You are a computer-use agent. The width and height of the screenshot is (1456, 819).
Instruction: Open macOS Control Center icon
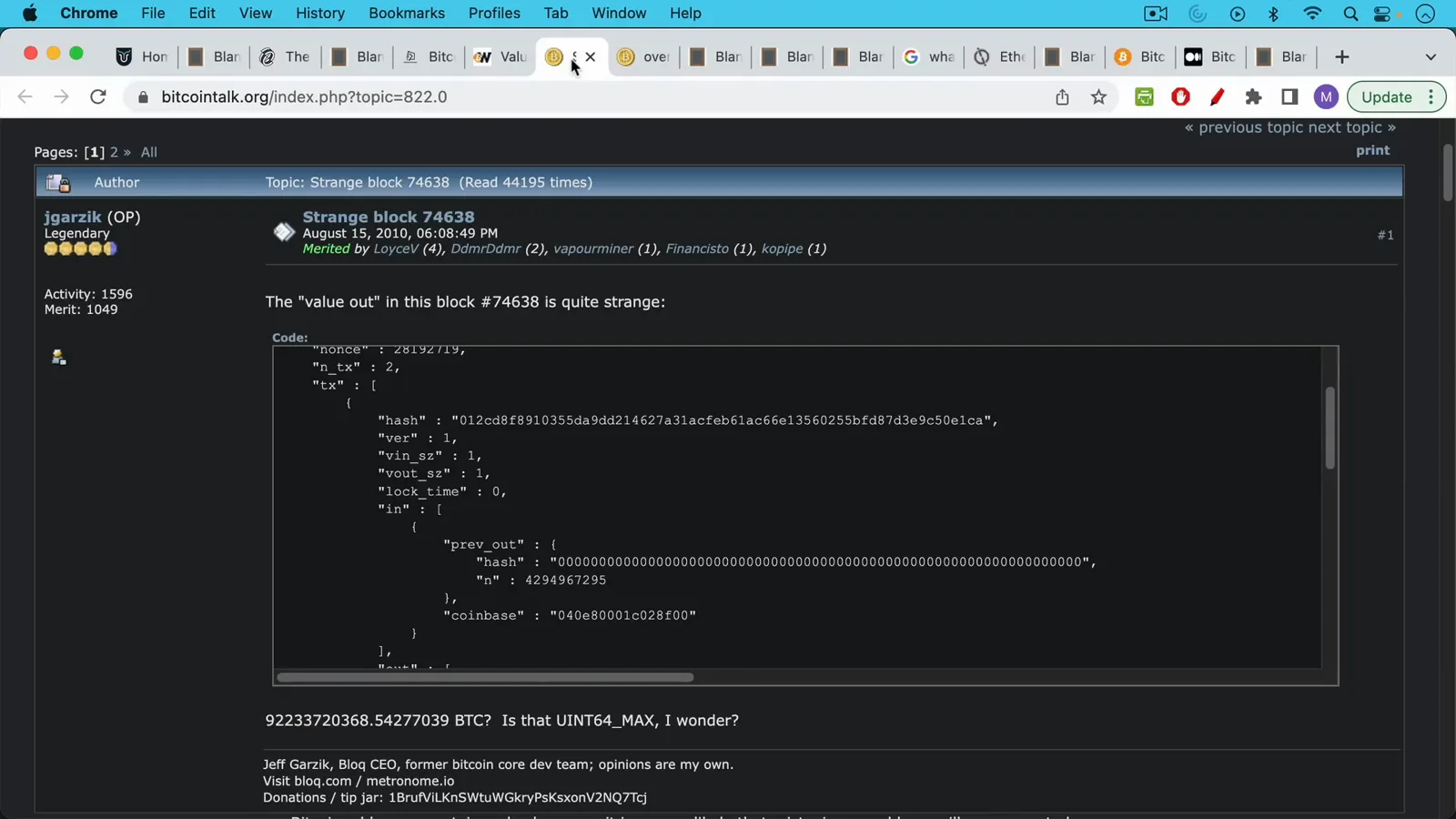pyautogui.click(x=1383, y=14)
